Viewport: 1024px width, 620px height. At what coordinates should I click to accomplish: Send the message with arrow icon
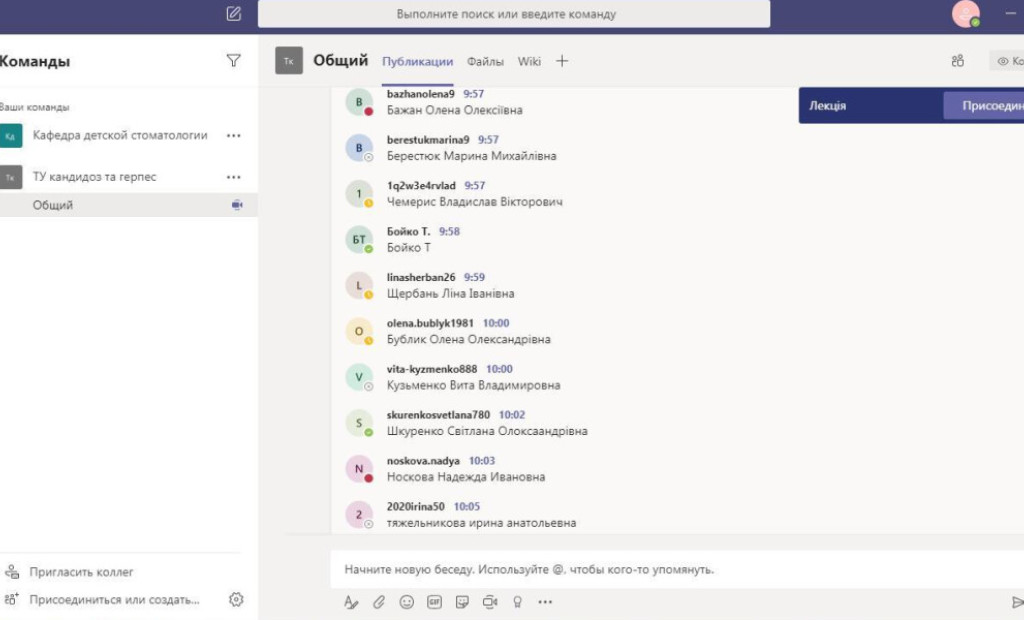click(1016, 602)
